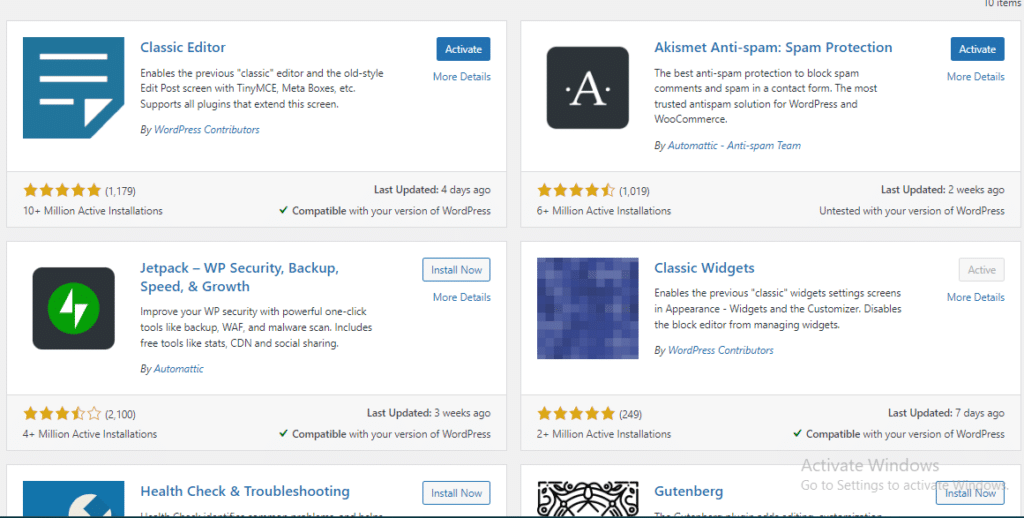This screenshot has height=518, width=1024.
Task: Activate the Classic Editor plugin
Action: coord(463,49)
